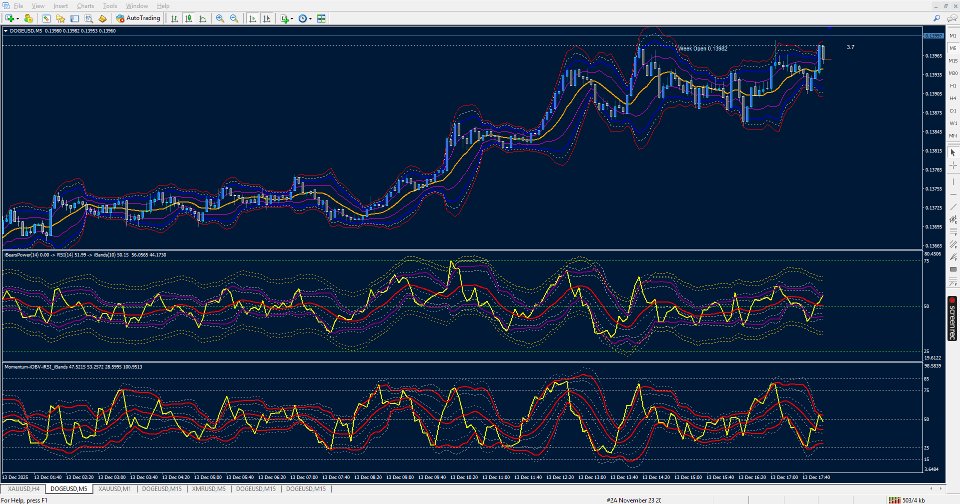Switch timeframe to W1
This screenshot has height=504, width=960.
click(x=953, y=123)
